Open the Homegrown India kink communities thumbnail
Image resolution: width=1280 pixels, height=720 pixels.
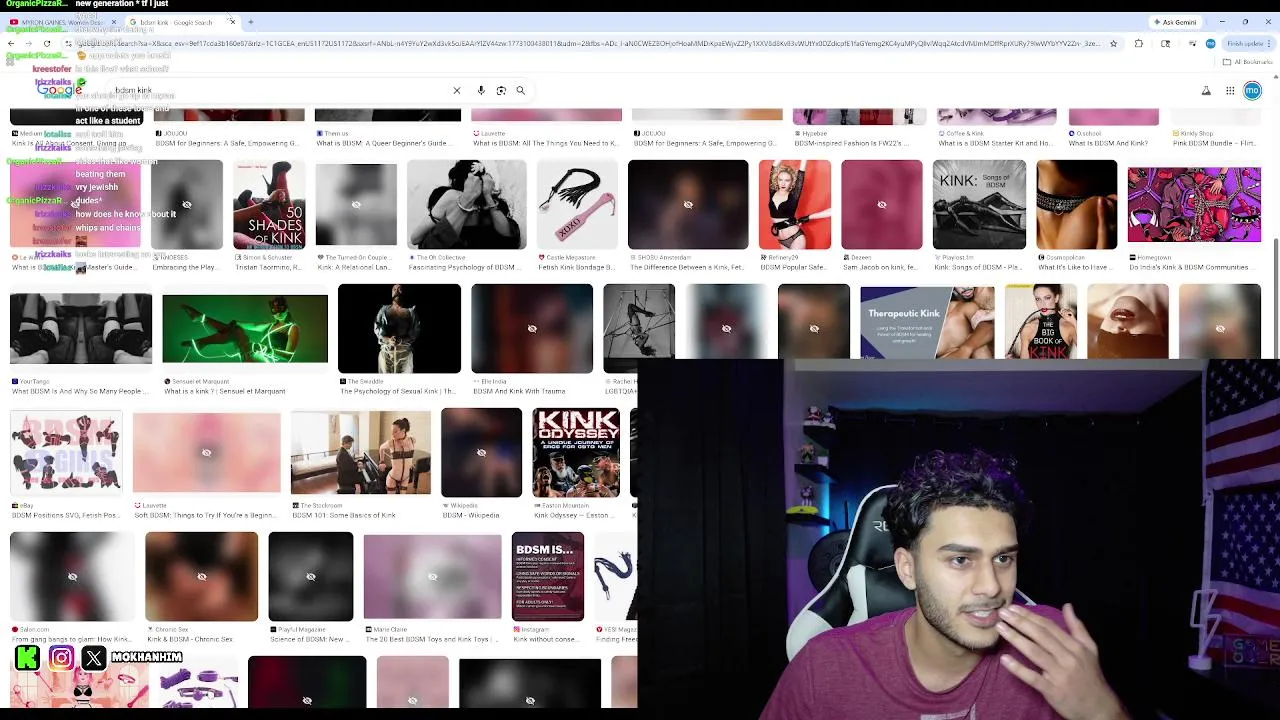[1194, 205]
